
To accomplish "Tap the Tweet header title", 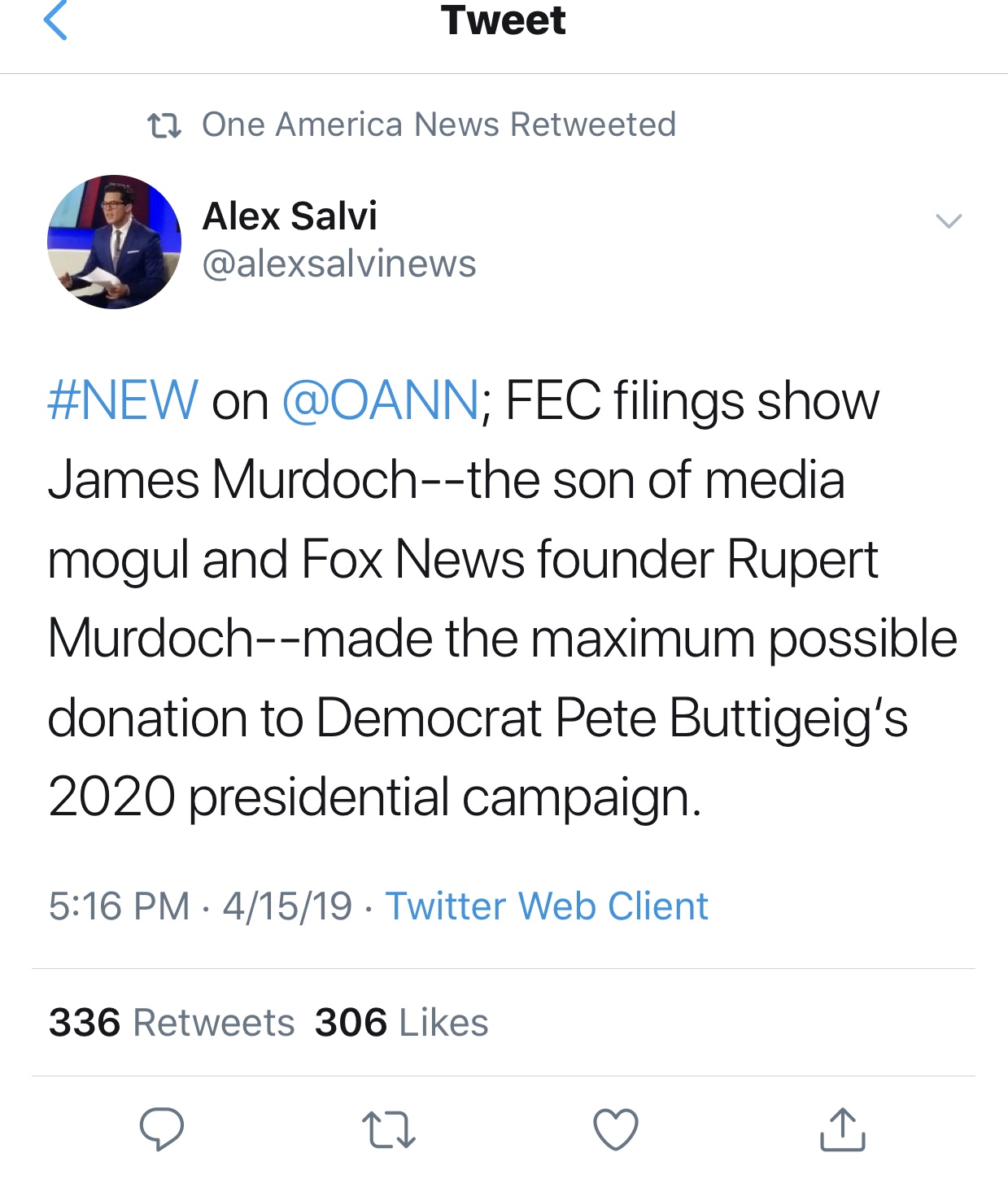I will point(504,21).
